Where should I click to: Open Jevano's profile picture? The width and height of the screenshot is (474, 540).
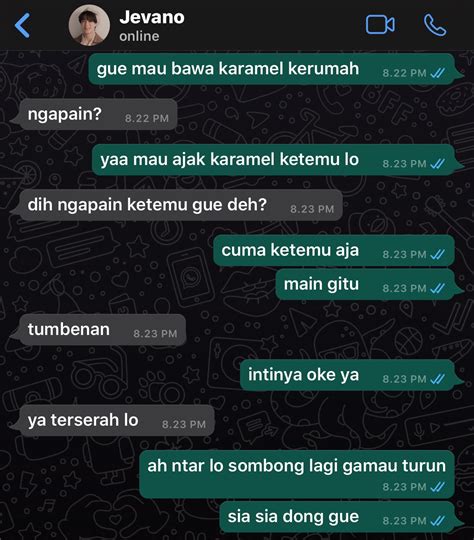(x=89, y=25)
